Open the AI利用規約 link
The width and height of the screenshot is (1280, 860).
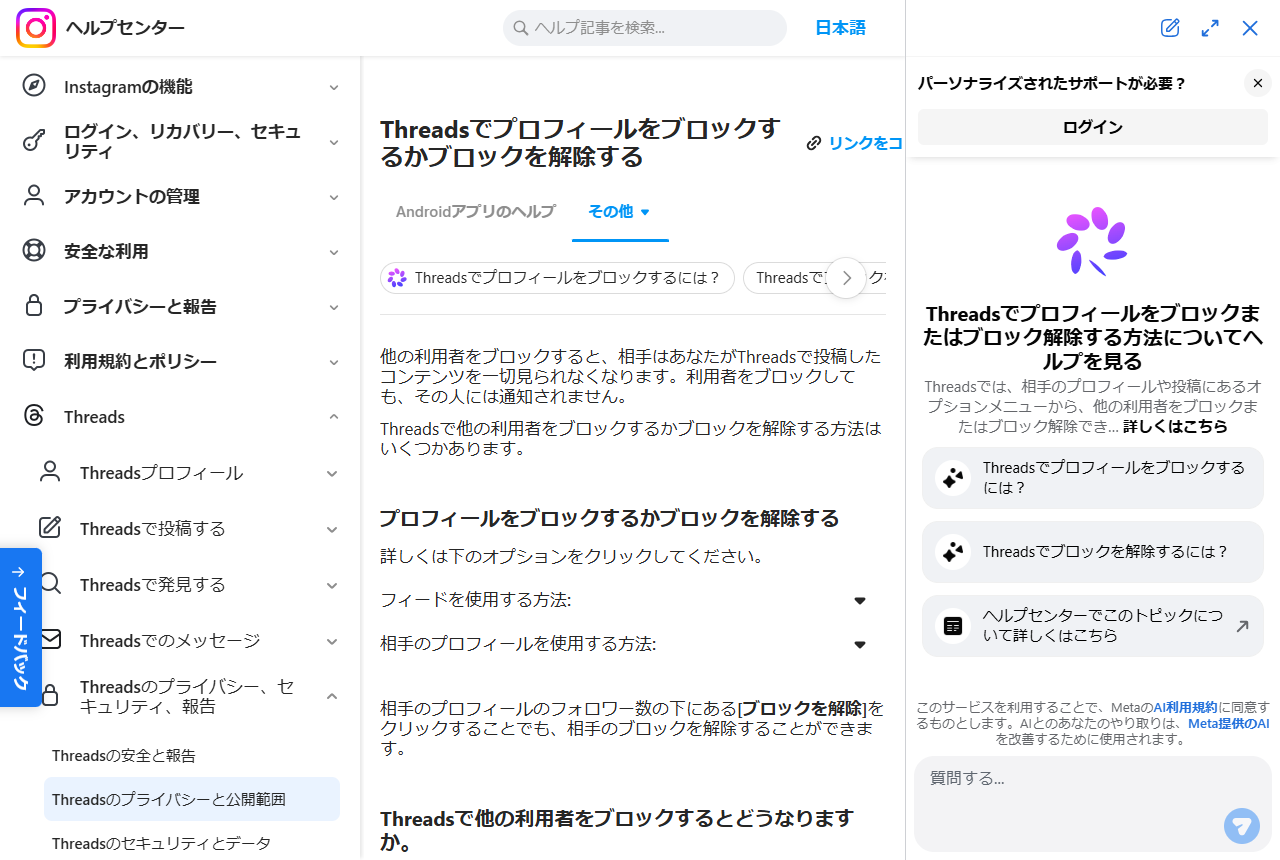pos(1185,707)
